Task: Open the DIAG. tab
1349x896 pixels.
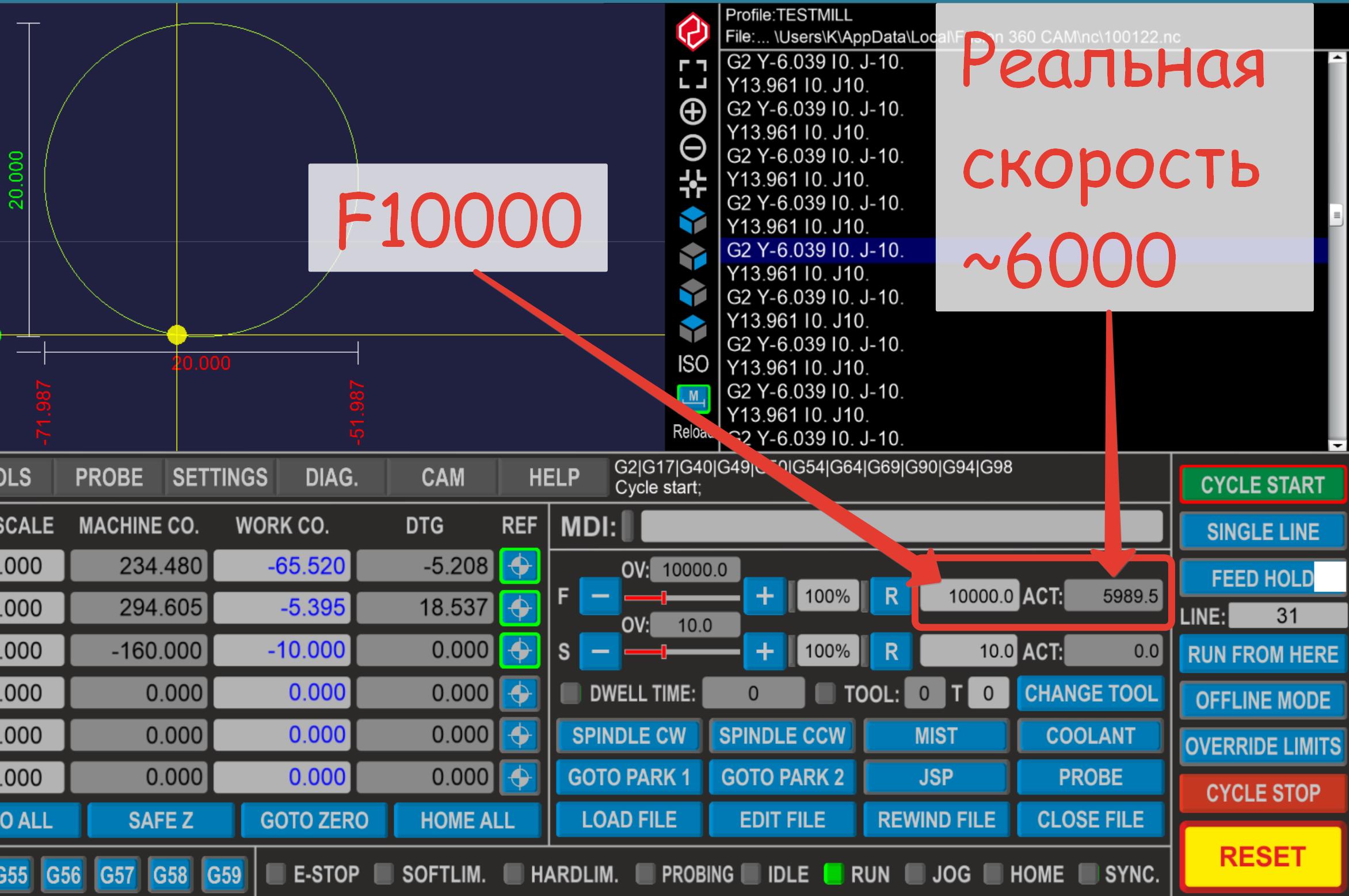Action: [x=331, y=478]
